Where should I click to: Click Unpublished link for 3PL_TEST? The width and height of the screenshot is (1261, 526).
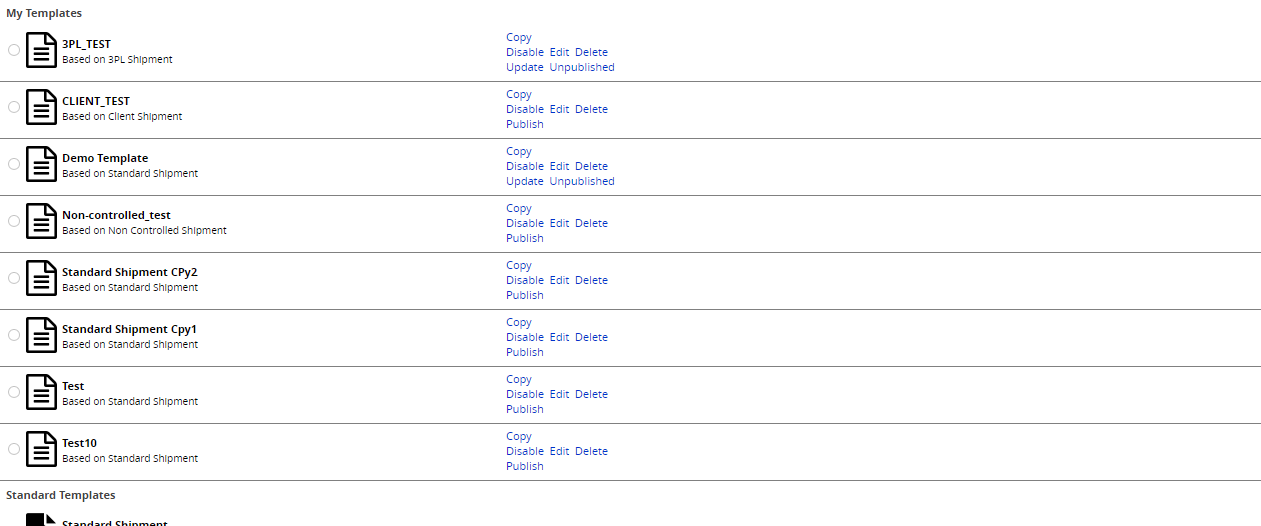pos(582,67)
